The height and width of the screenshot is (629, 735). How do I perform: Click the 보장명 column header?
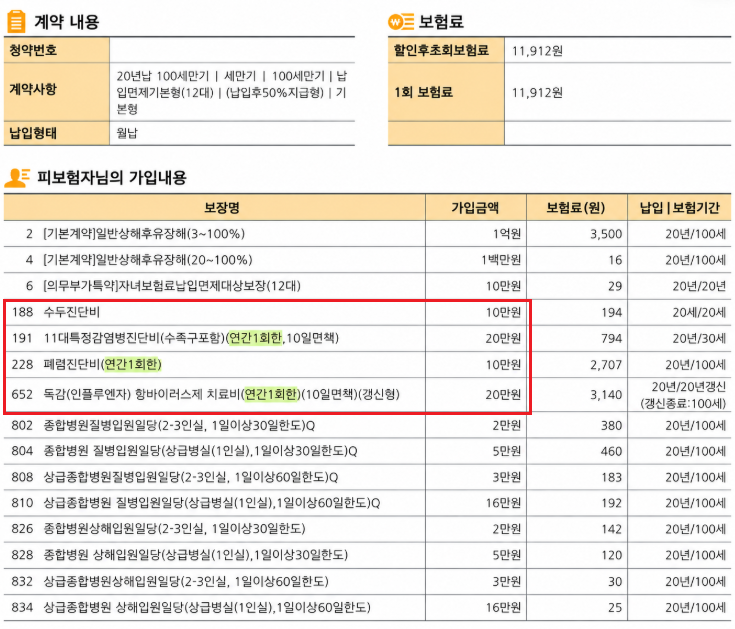[x=215, y=208]
